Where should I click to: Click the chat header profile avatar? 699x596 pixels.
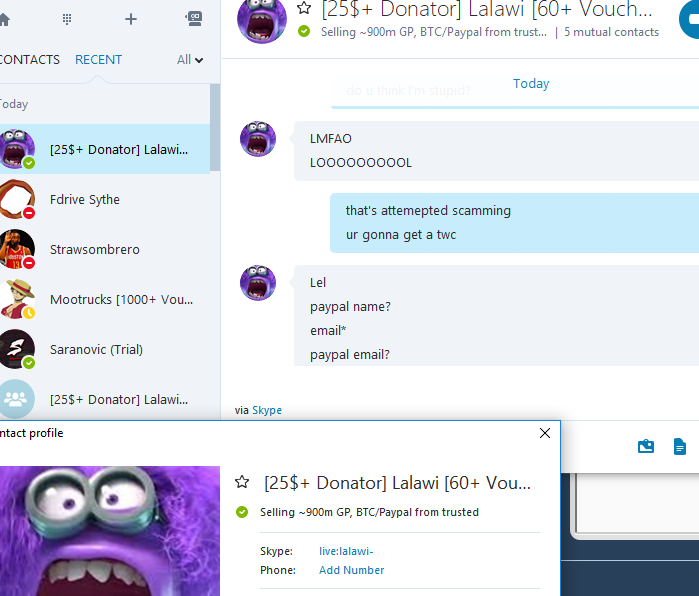coord(262,19)
